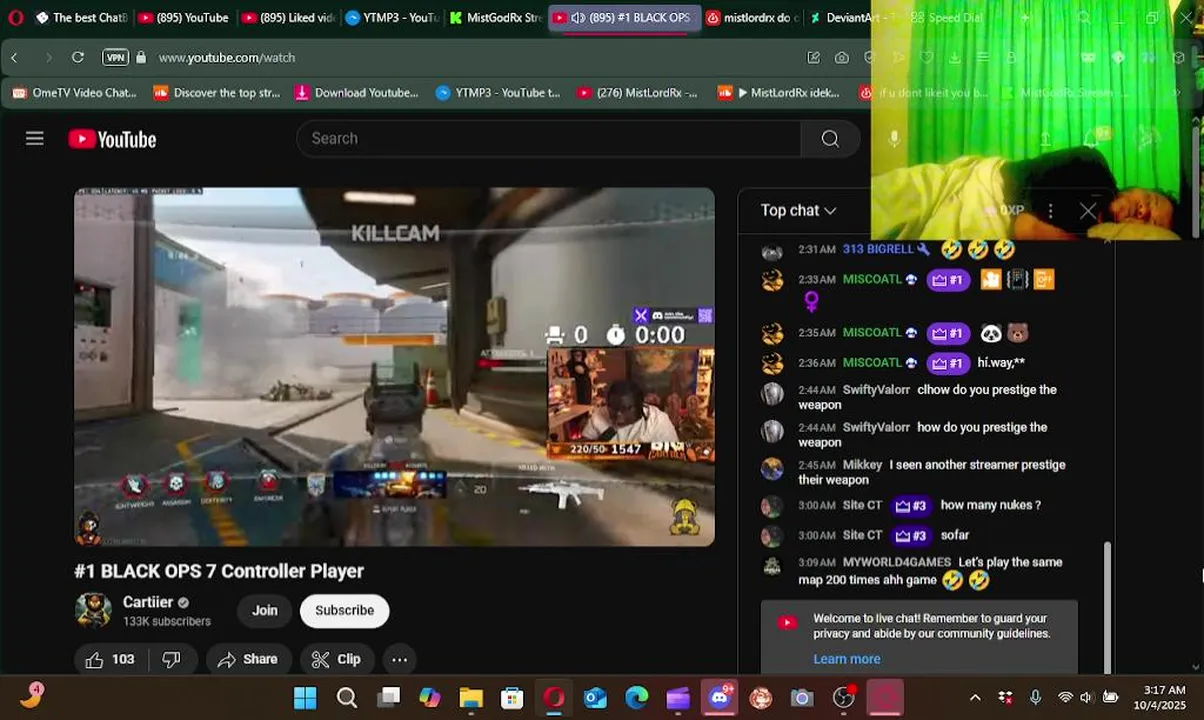Open Opera GX taskbar icon
The image size is (1204, 720).
[x=554, y=697]
